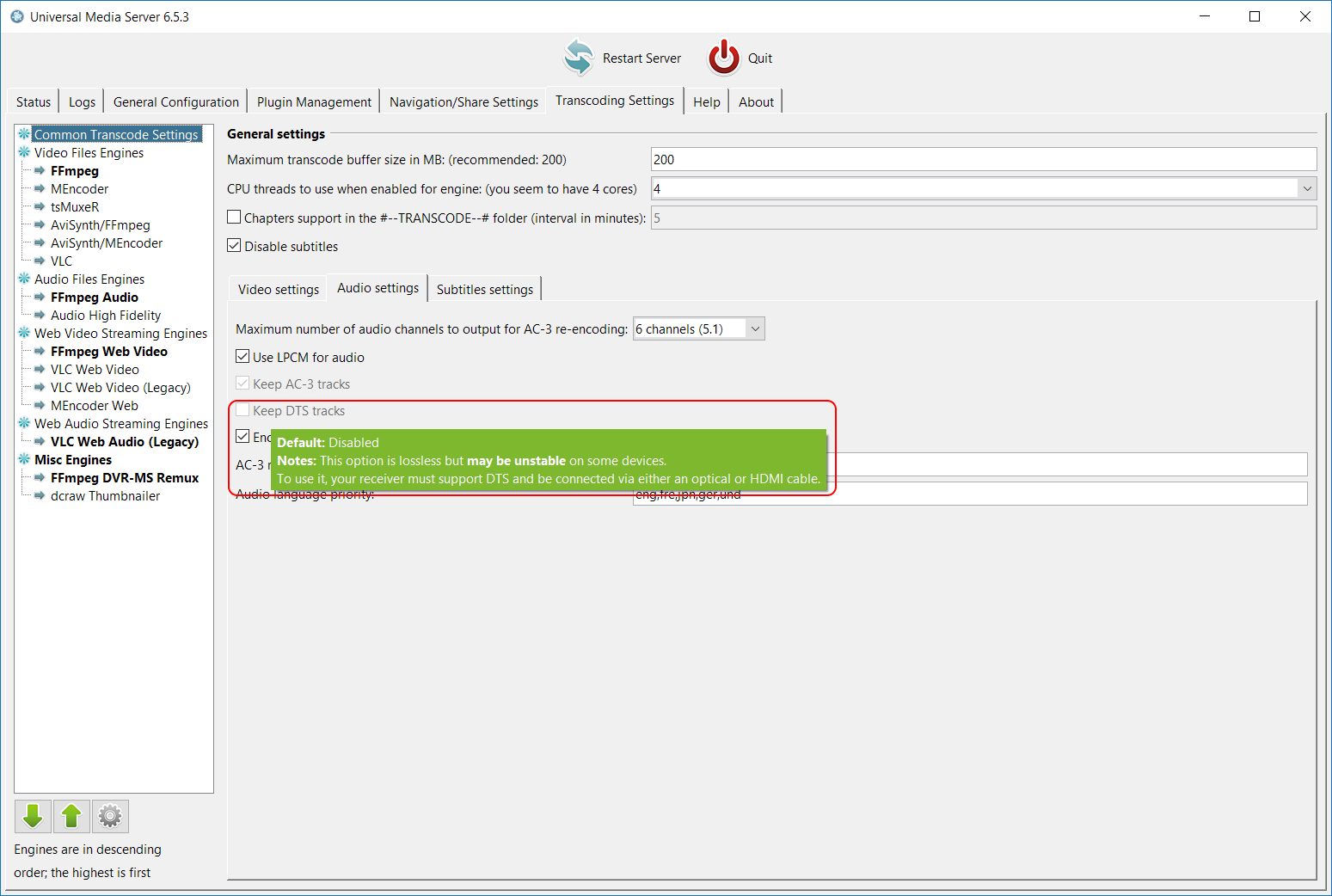Select dcraw Thumbnailer engine
Image resolution: width=1332 pixels, height=896 pixels.
coord(105,495)
